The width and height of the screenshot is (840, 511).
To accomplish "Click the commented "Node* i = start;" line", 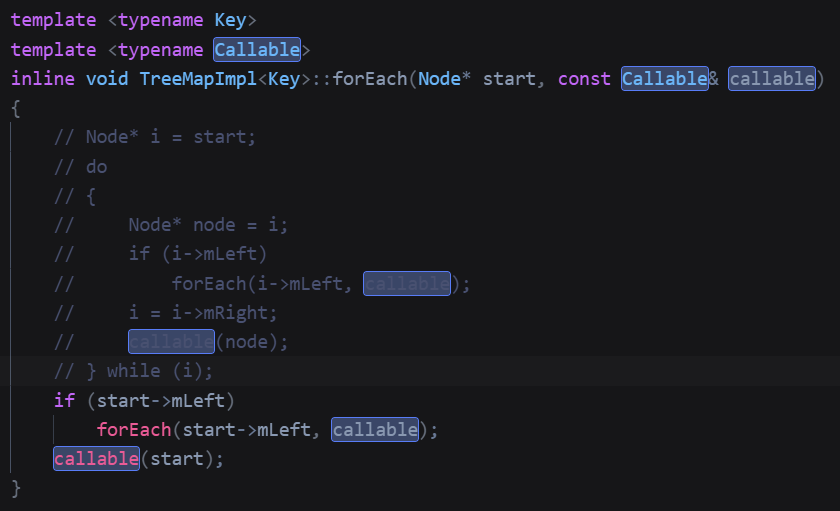I will click(x=155, y=137).
